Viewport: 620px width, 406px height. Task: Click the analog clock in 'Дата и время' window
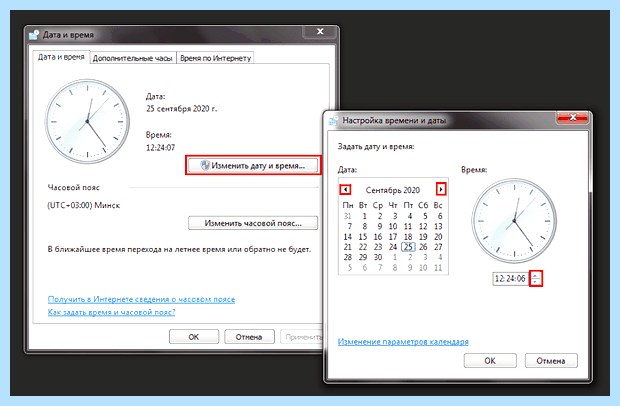pyautogui.click(x=87, y=121)
